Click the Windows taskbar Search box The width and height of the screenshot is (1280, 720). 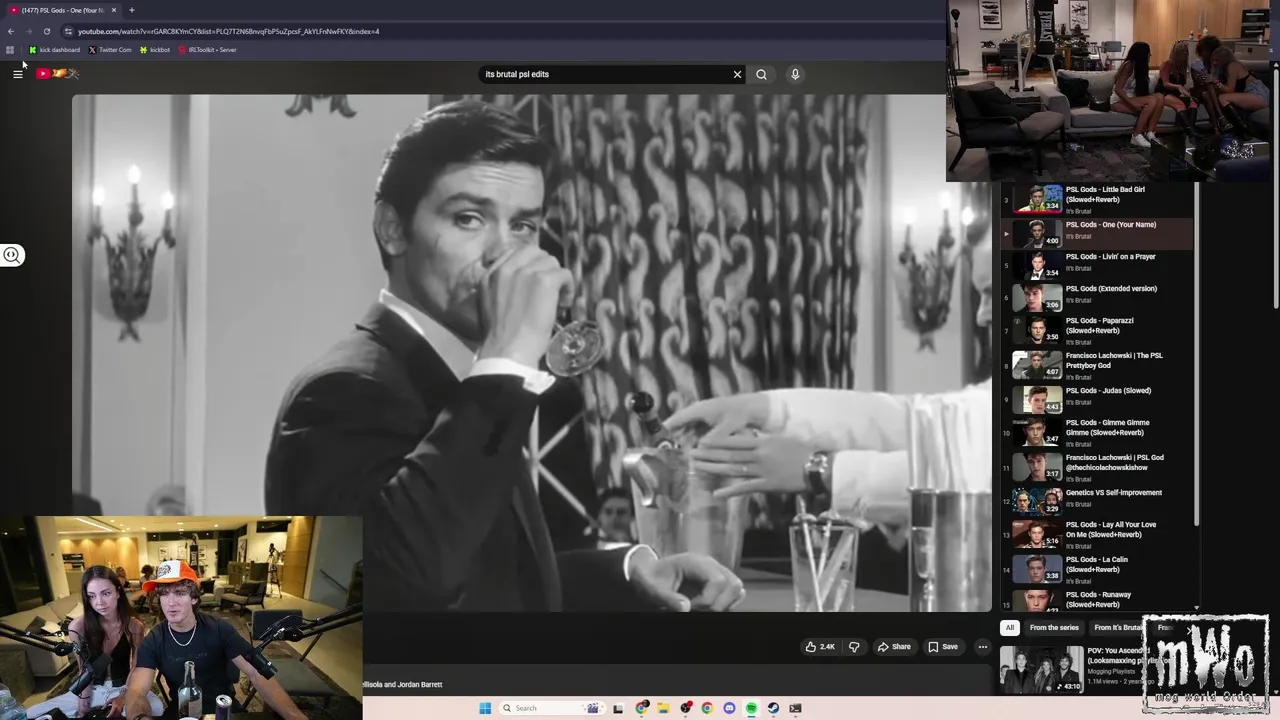(551, 708)
